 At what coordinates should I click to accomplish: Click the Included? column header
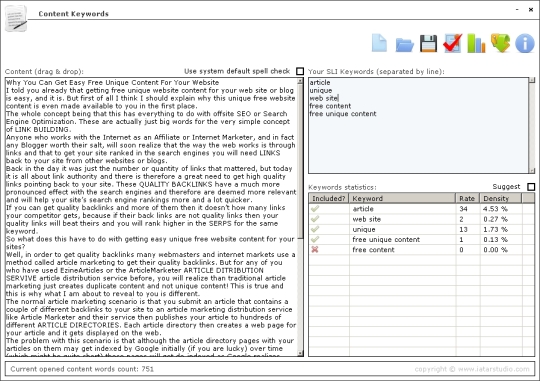(329, 198)
